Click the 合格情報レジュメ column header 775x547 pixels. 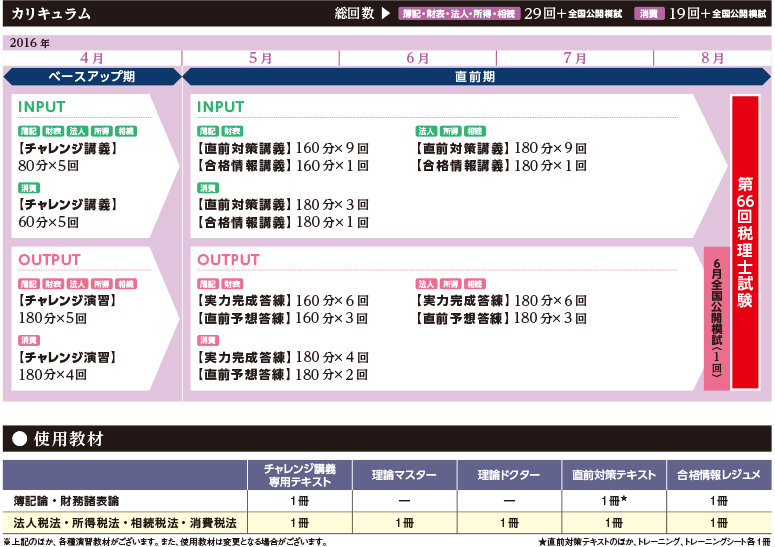tap(712, 475)
